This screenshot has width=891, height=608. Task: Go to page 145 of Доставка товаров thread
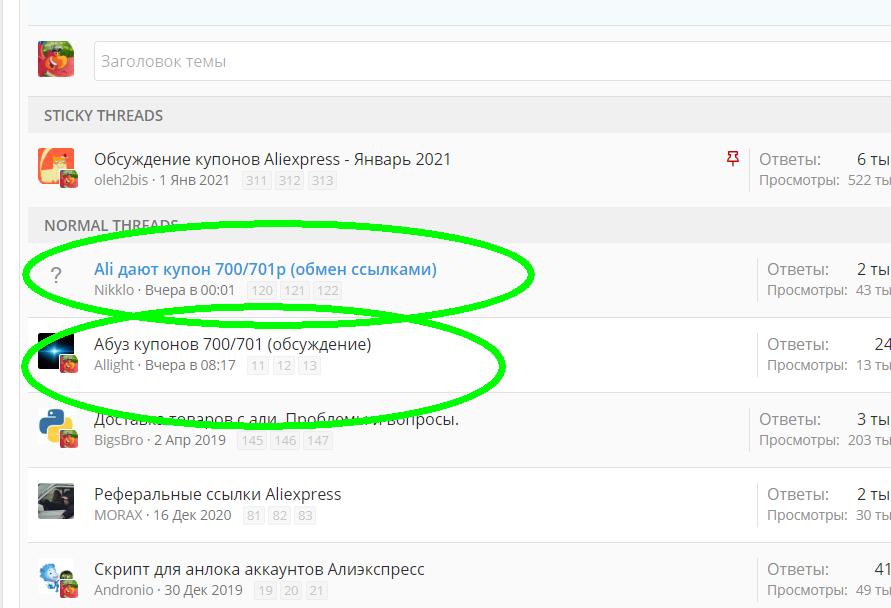252,440
